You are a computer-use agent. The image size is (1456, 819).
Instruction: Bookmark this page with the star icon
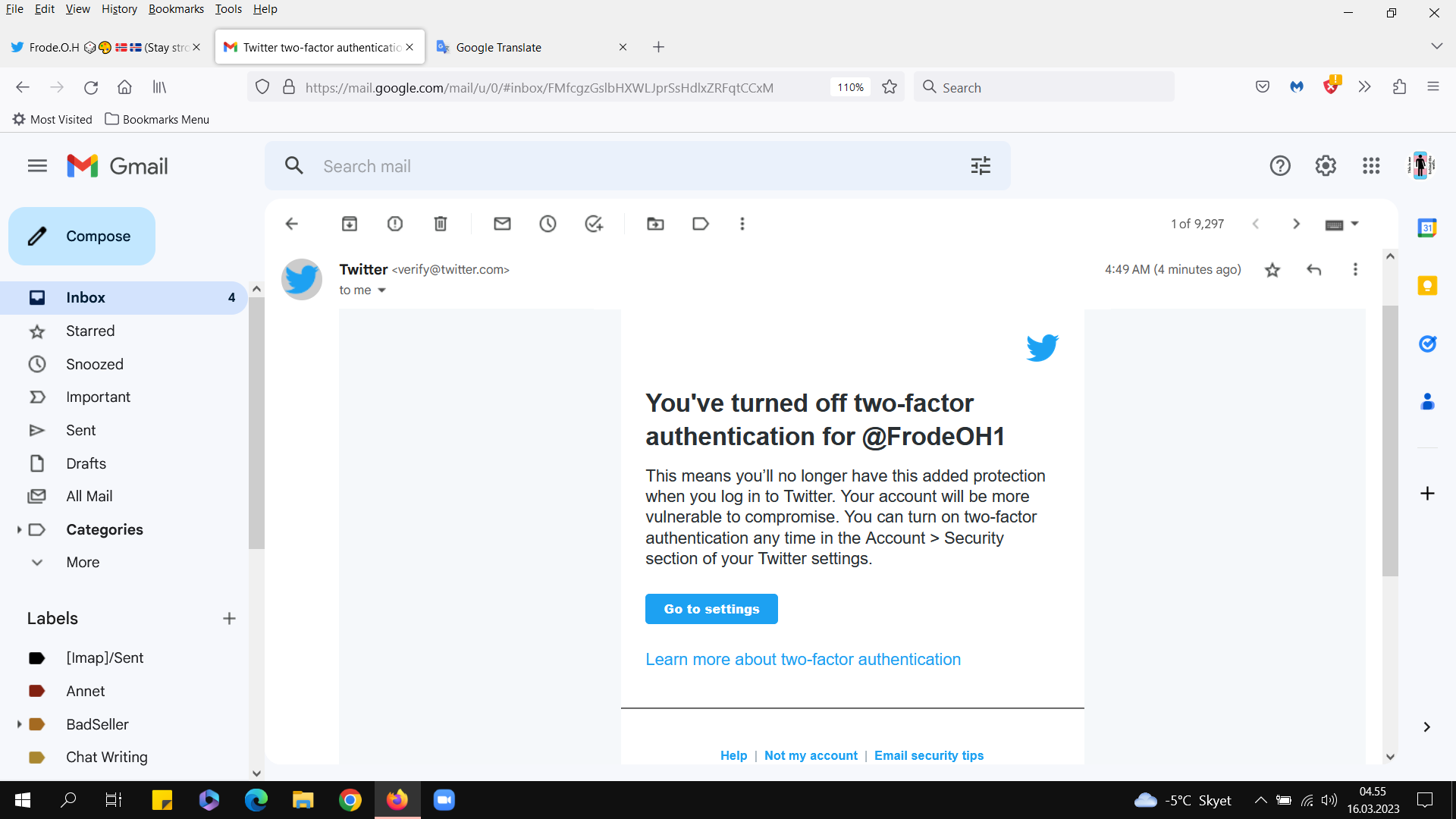pos(890,87)
